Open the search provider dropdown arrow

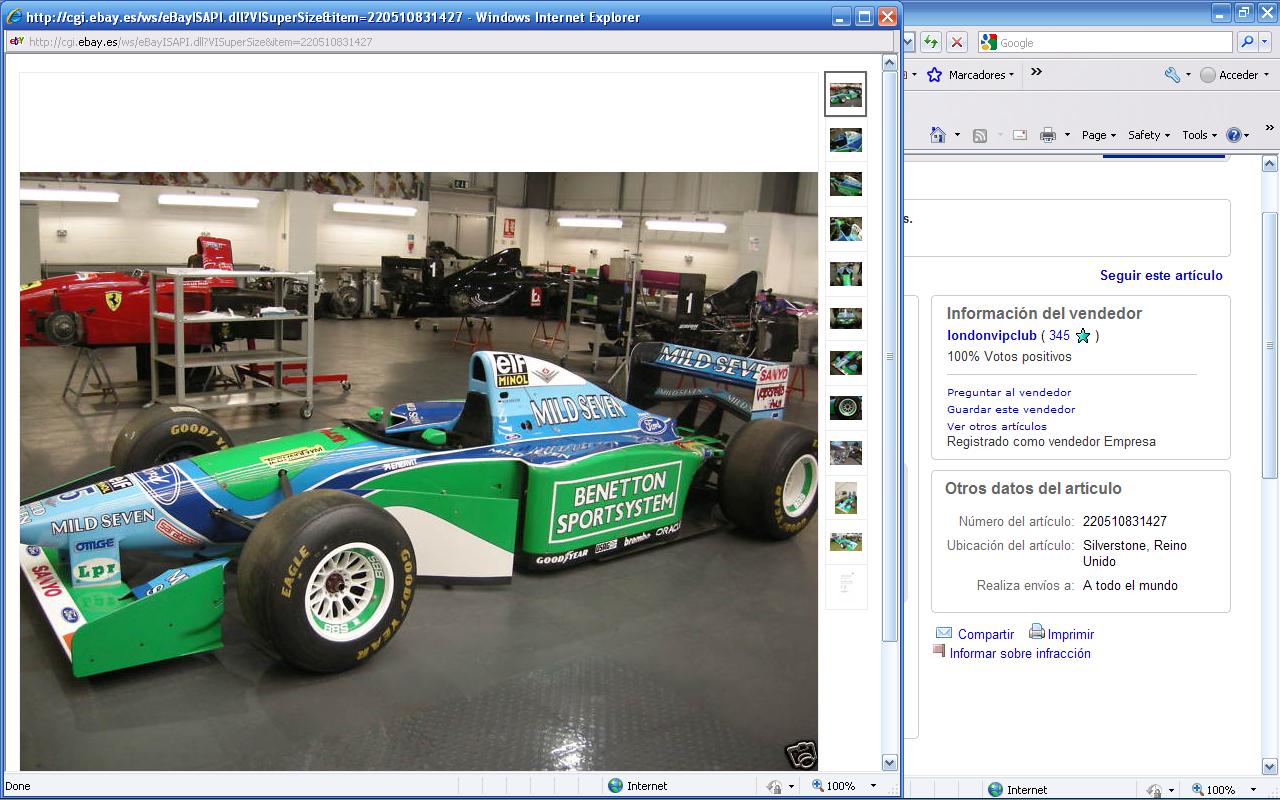tap(1267, 42)
